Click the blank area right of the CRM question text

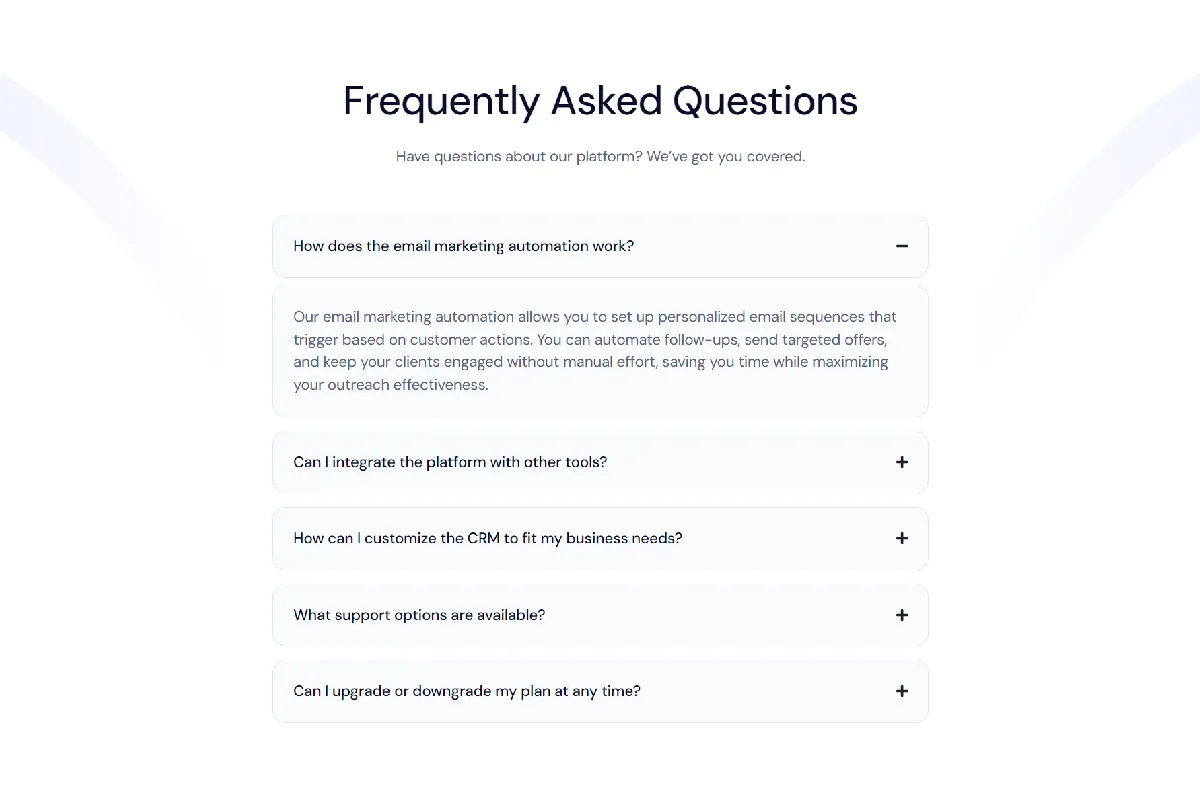point(789,538)
